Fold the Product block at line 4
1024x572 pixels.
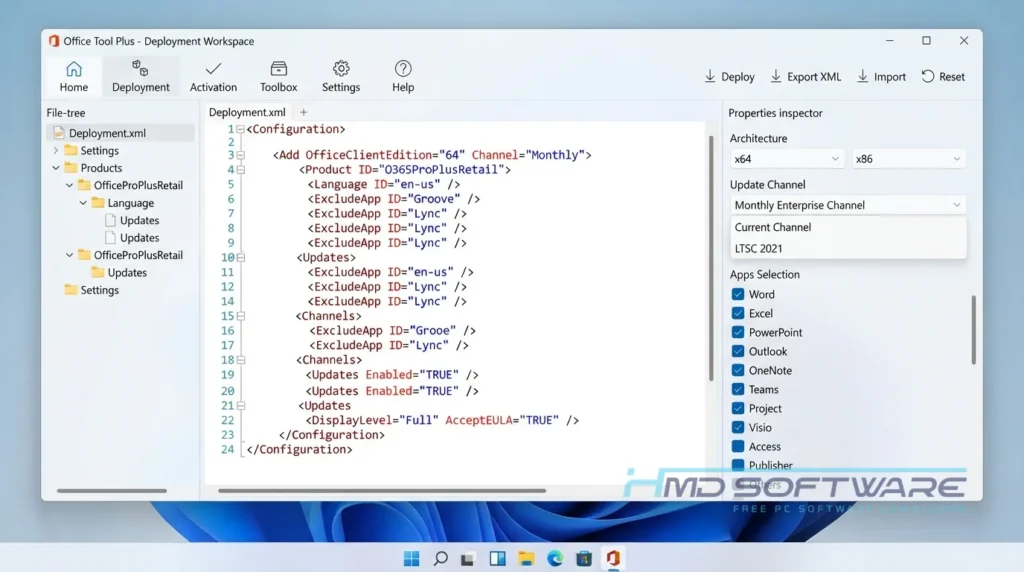tap(240, 170)
